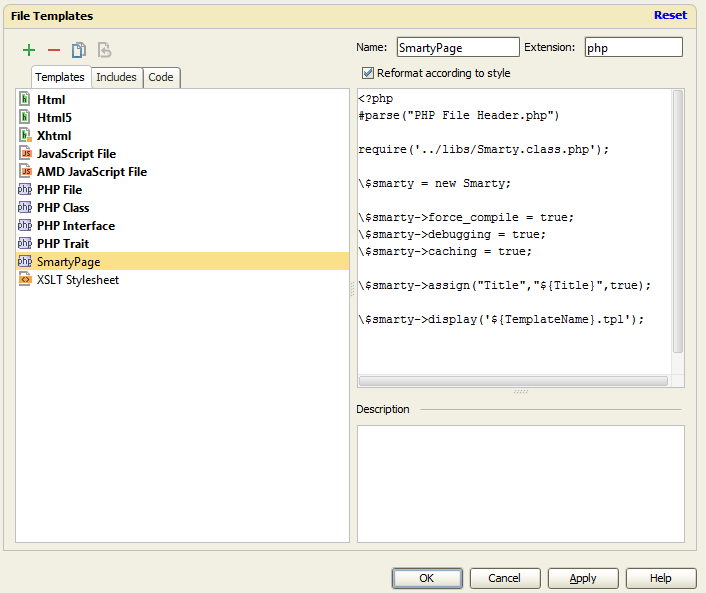This screenshot has height=593, width=706.
Task: Click the template editor vertical scrollbar
Action: click(678, 222)
